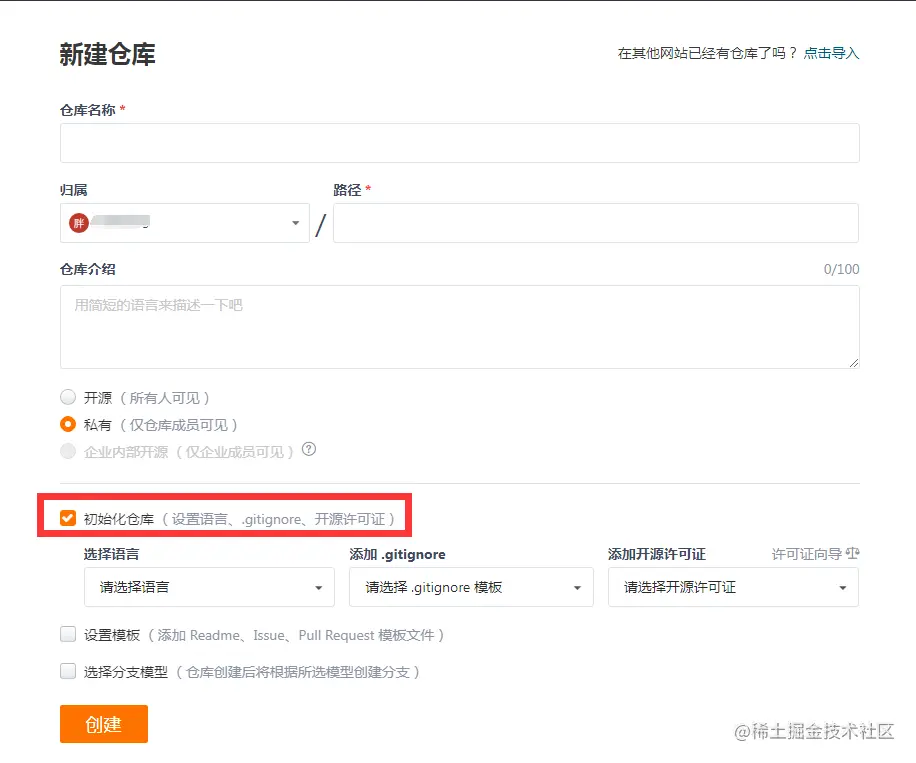Viewport: 916px width, 763px height.
Task: Uncheck the 初始化仓库 checkbox
Action: coord(68,518)
